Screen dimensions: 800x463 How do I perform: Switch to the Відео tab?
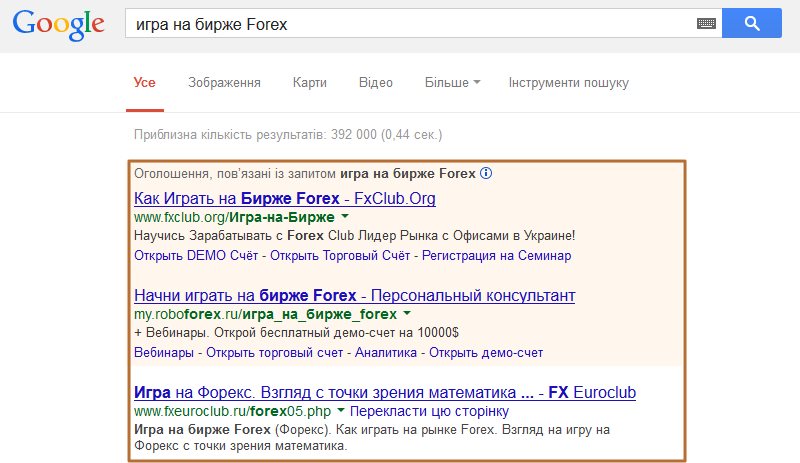376,83
